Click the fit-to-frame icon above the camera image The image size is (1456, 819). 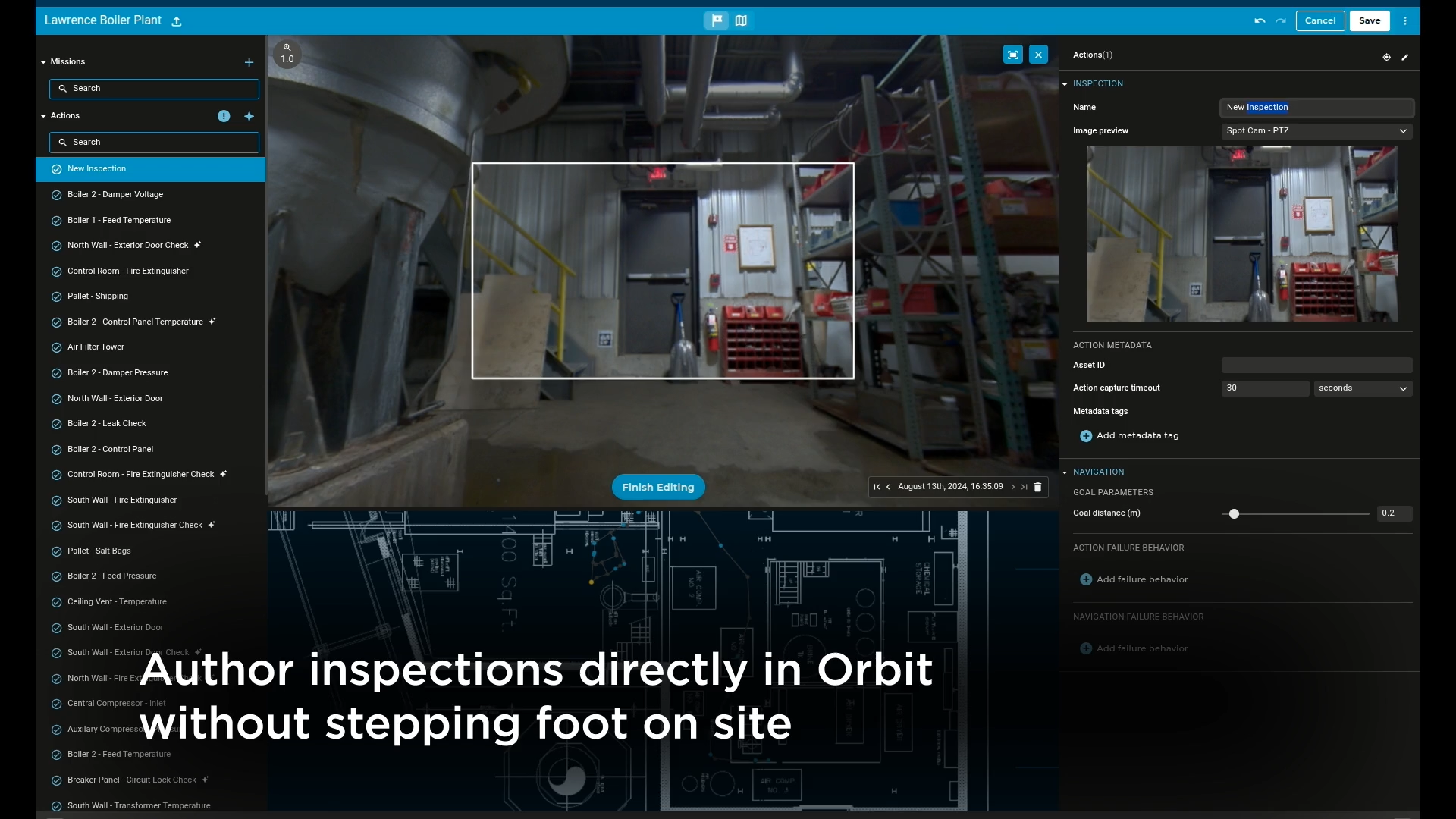[1012, 55]
